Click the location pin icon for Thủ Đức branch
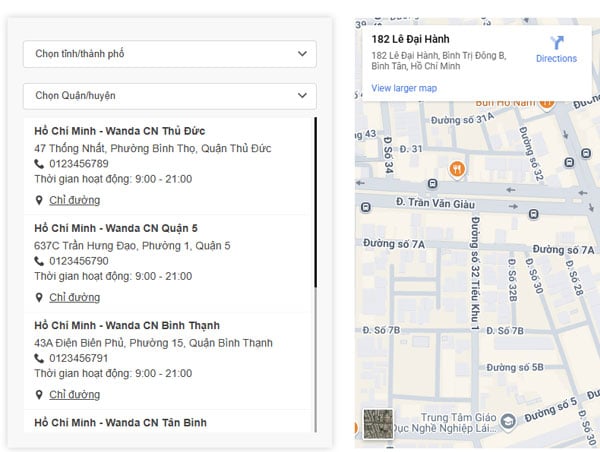Viewport: 600px width, 452px height. pyautogui.click(x=39, y=200)
